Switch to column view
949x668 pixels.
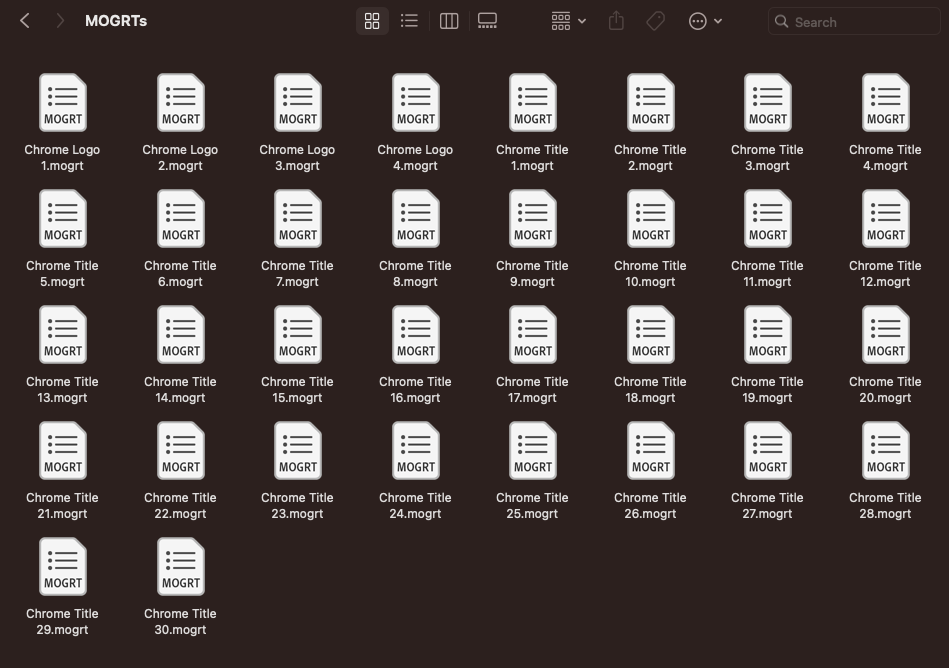point(449,21)
